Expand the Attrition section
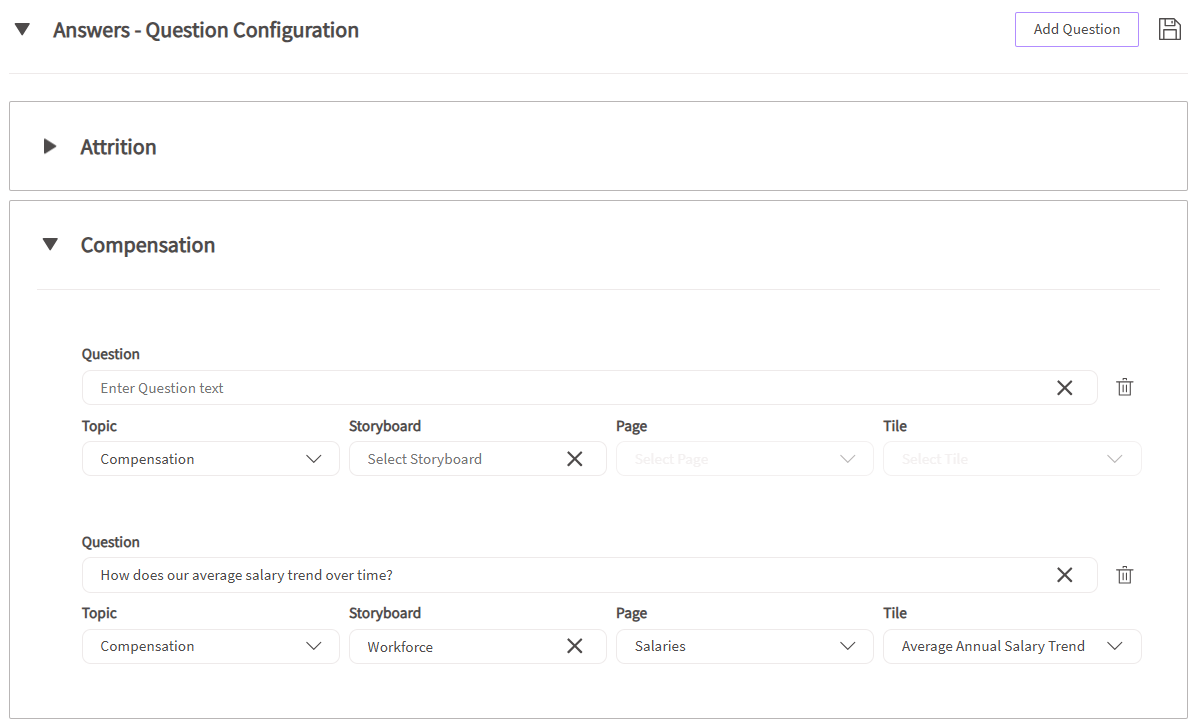This screenshot has width=1198, height=722. [50, 147]
